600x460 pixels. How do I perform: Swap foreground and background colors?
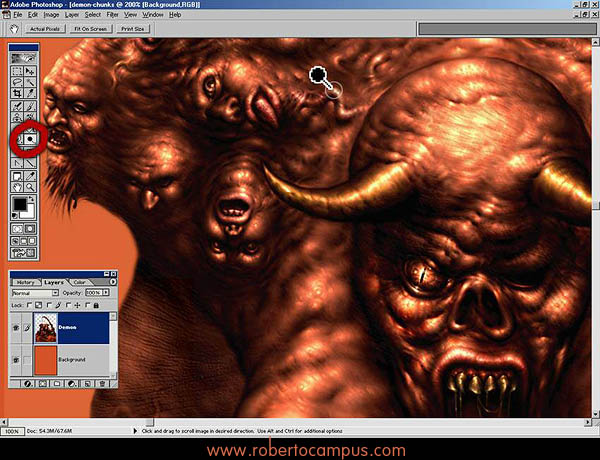(x=31, y=199)
